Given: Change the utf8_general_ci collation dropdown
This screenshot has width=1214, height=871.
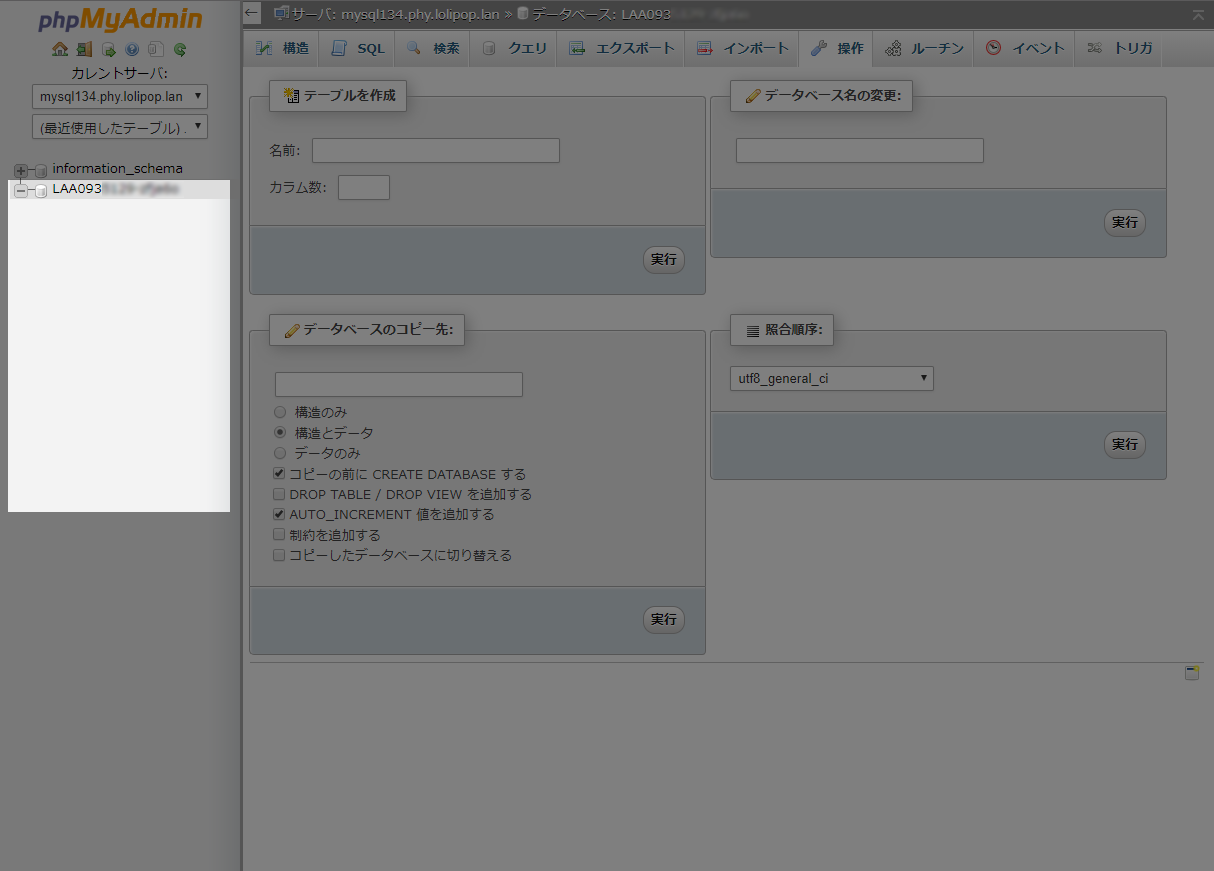Looking at the screenshot, I should (831, 378).
